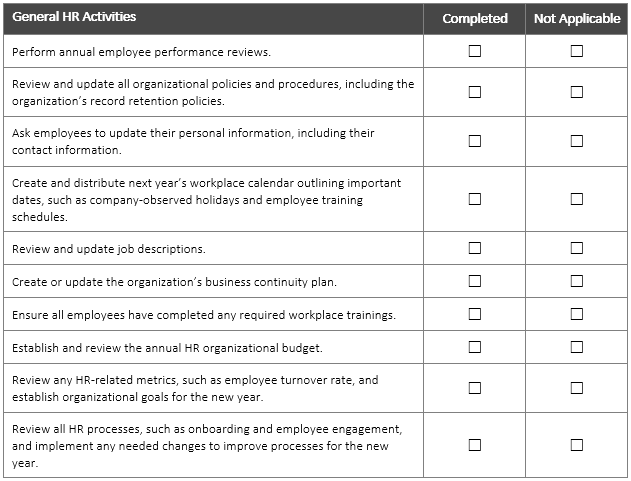Screen dimensions: 631x481
Task: Check Completed for business continuity plan
Action: point(475,281)
